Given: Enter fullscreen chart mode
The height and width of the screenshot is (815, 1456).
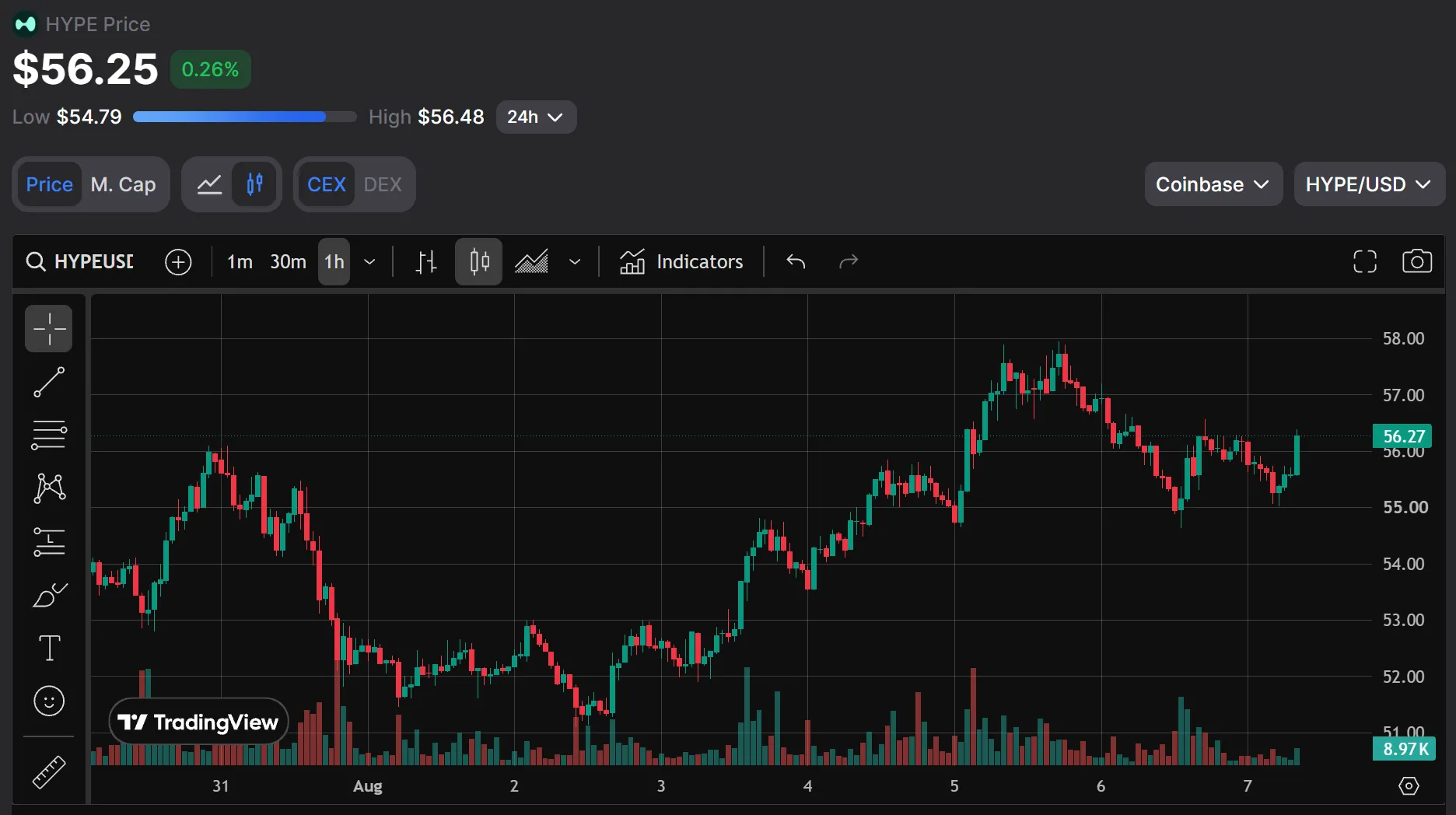Looking at the screenshot, I should (x=1365, y=261).
